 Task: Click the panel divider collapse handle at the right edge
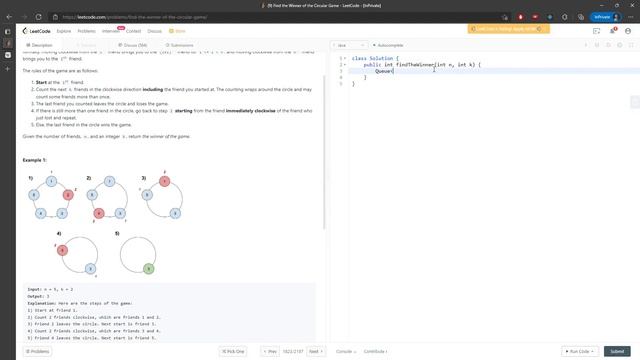[x=635, y=102]
